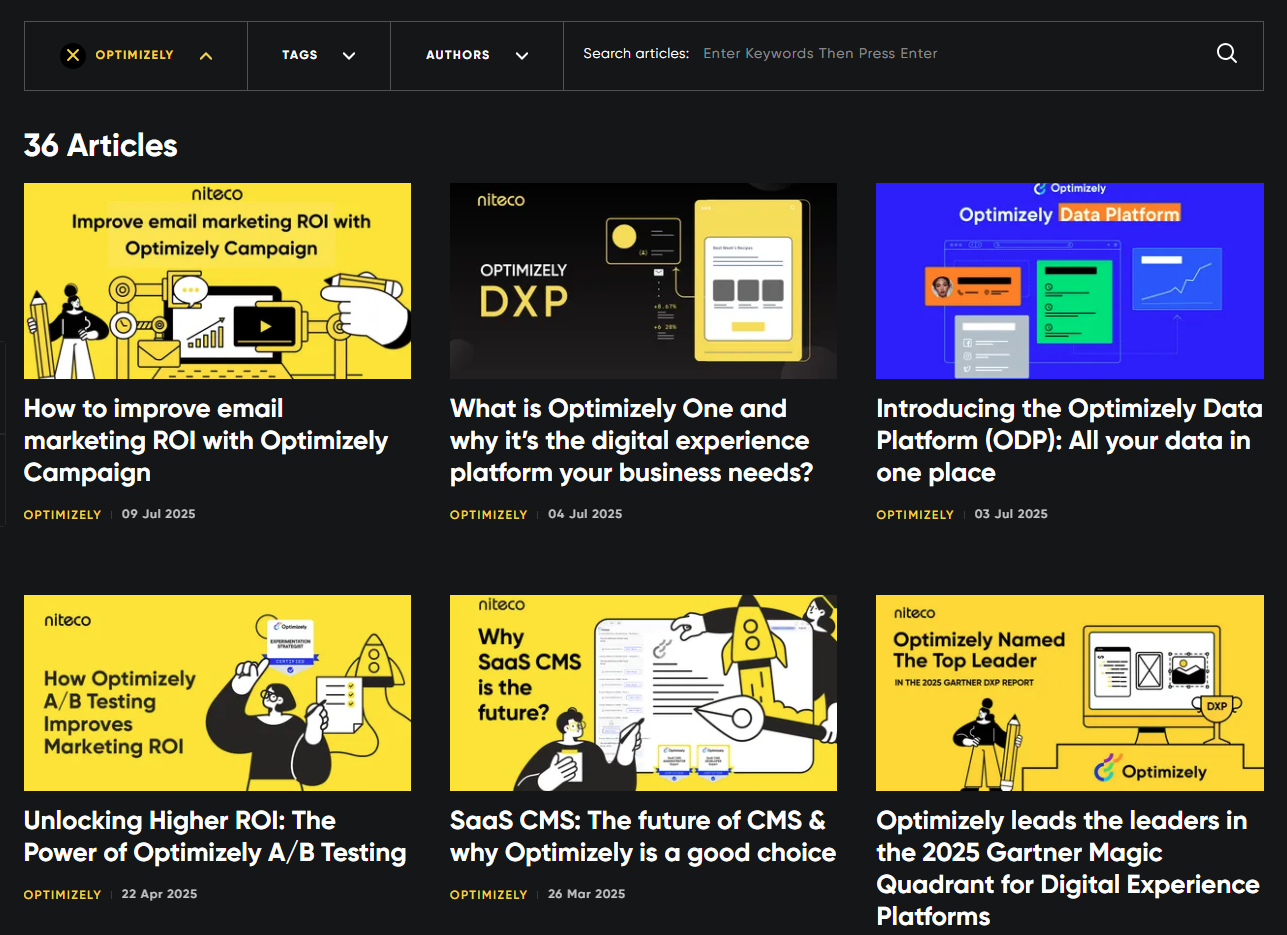Open the A/B Testing Marketing ROI thumbnail

click(x=217, y=693)
